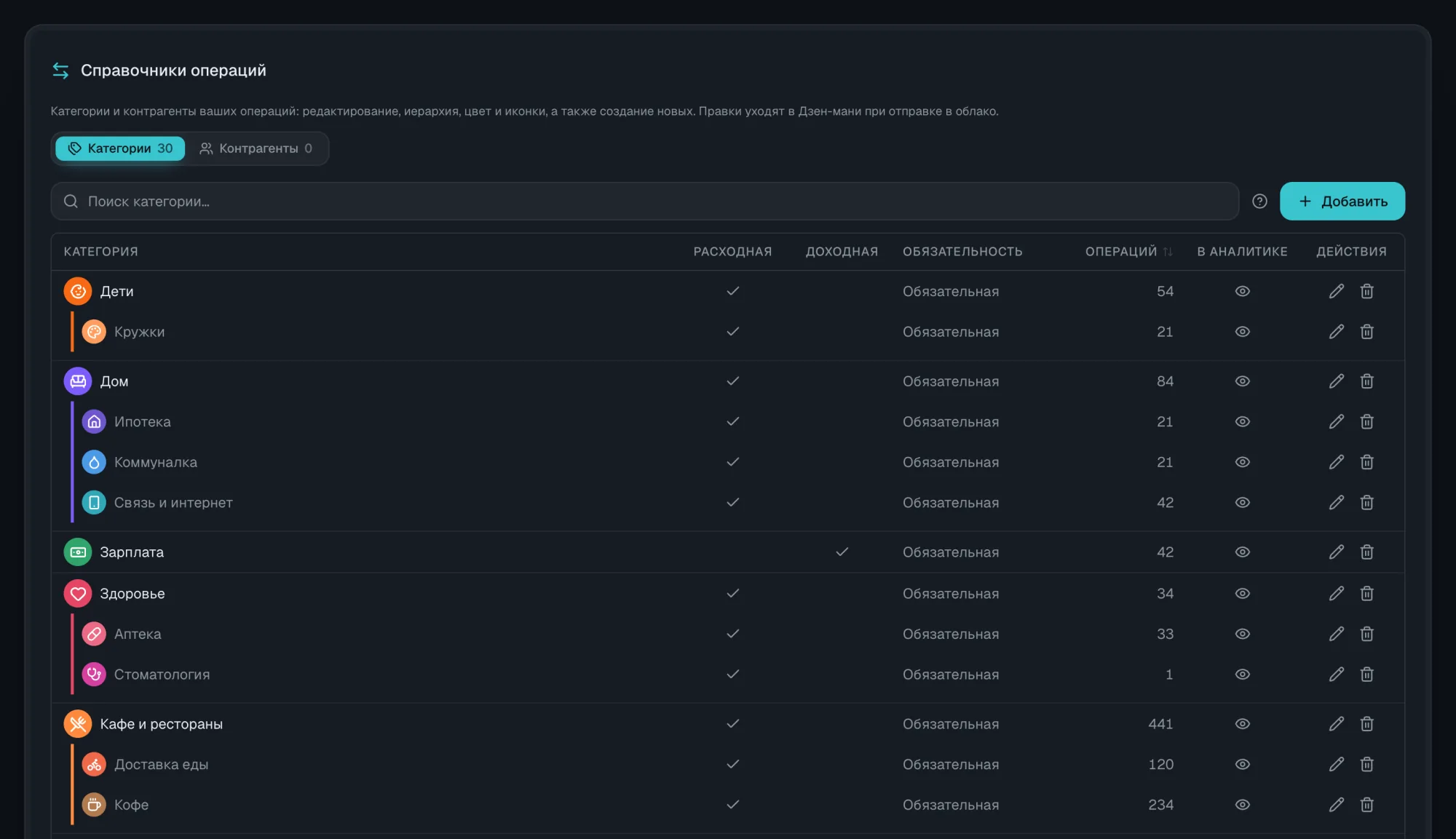Viewport: 1456px width, 839px height.
Task: Toggle the eye icon for Зарплата
Action: (x=1242, y=552)
